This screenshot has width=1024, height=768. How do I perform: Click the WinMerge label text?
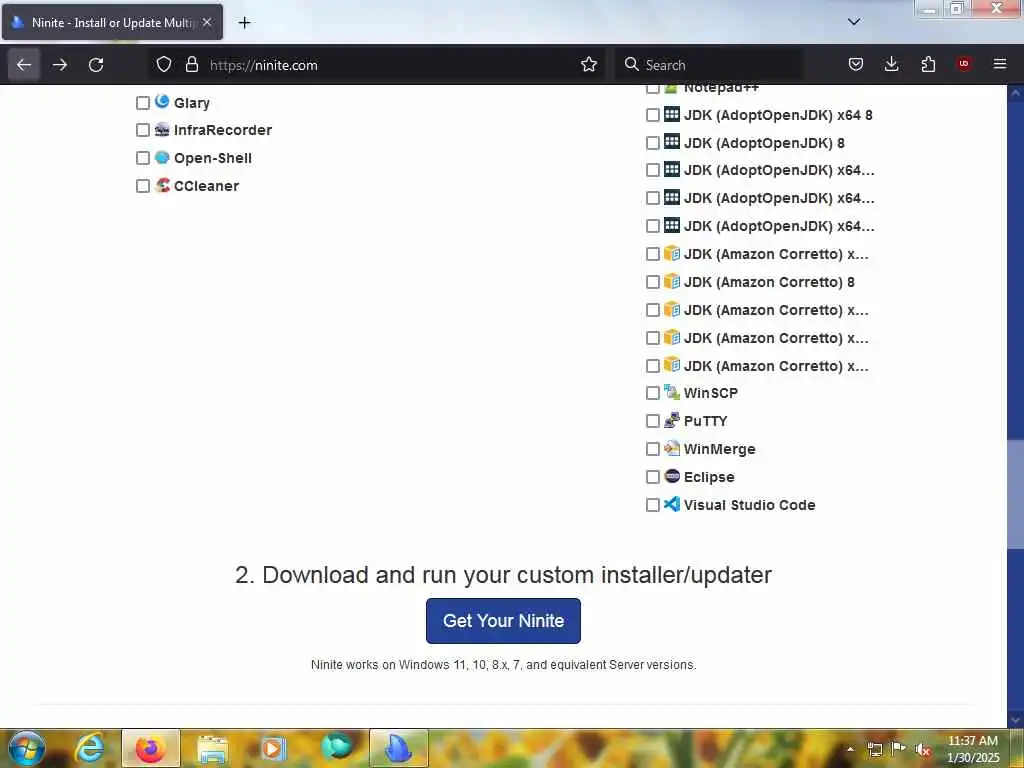[x=719, y=449]
